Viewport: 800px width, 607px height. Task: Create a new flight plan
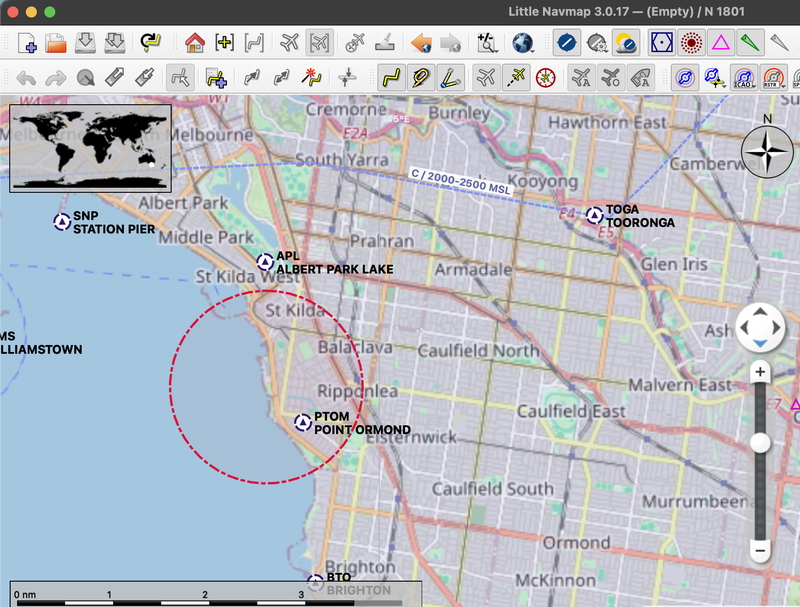click(x=28, y=44)
